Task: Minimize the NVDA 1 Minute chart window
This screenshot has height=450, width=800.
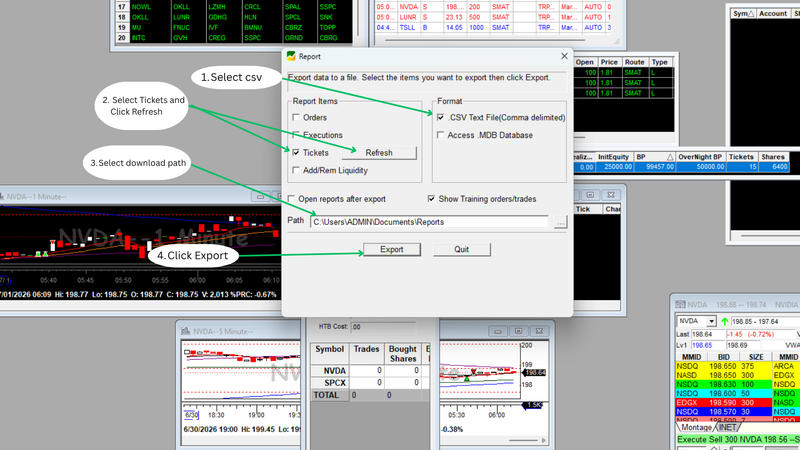Action: click(260, 196)
